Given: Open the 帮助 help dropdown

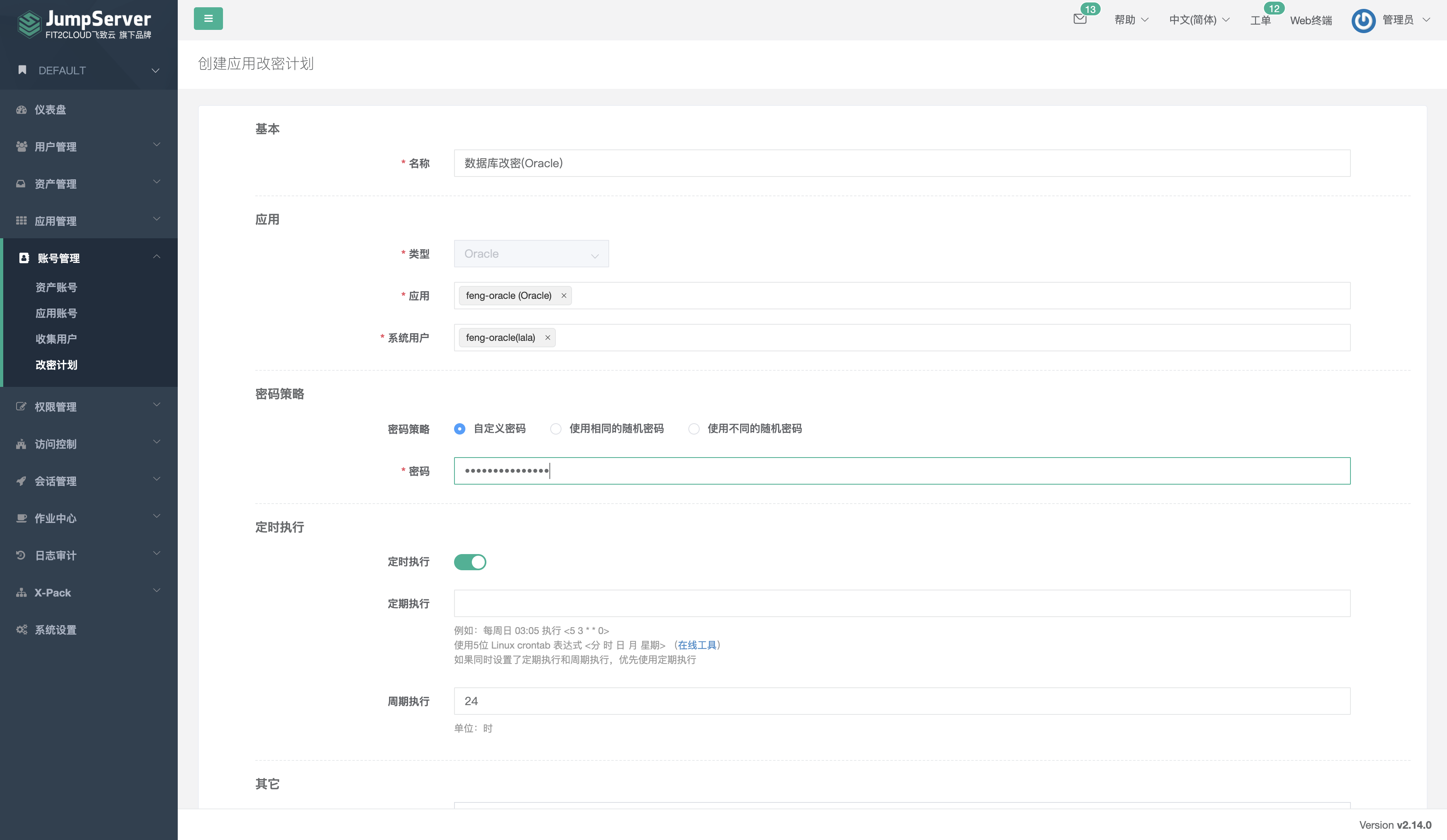Looking at the screenshot, I should point(1131,20).
